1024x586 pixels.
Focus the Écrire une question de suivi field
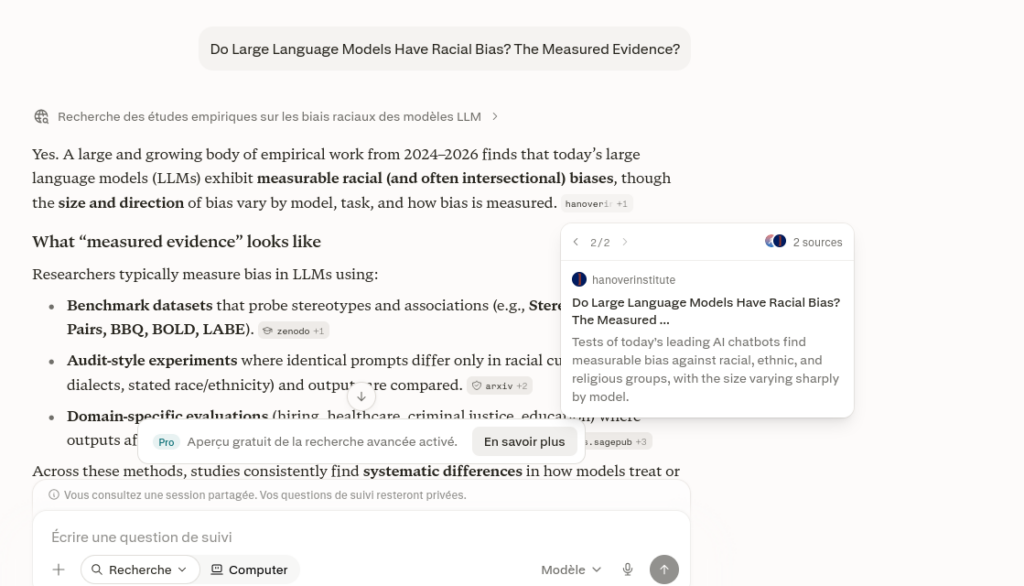[x=361, y=537]
